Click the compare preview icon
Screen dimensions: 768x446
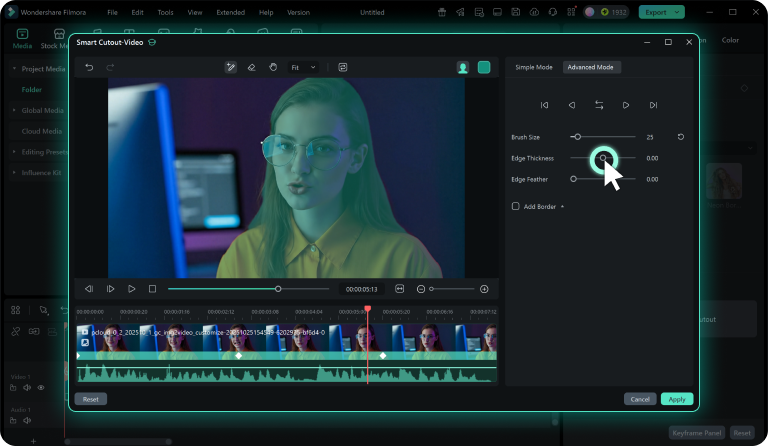pos(343,67)
